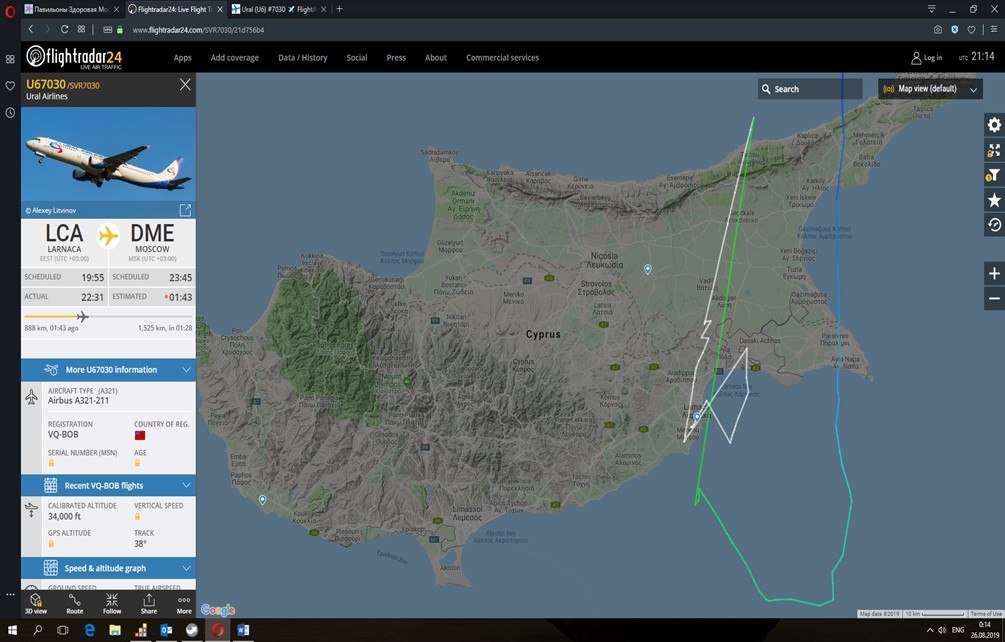Open the More options in panel footer
This screenshot has height=642, width=1005.
coord(184,603)
